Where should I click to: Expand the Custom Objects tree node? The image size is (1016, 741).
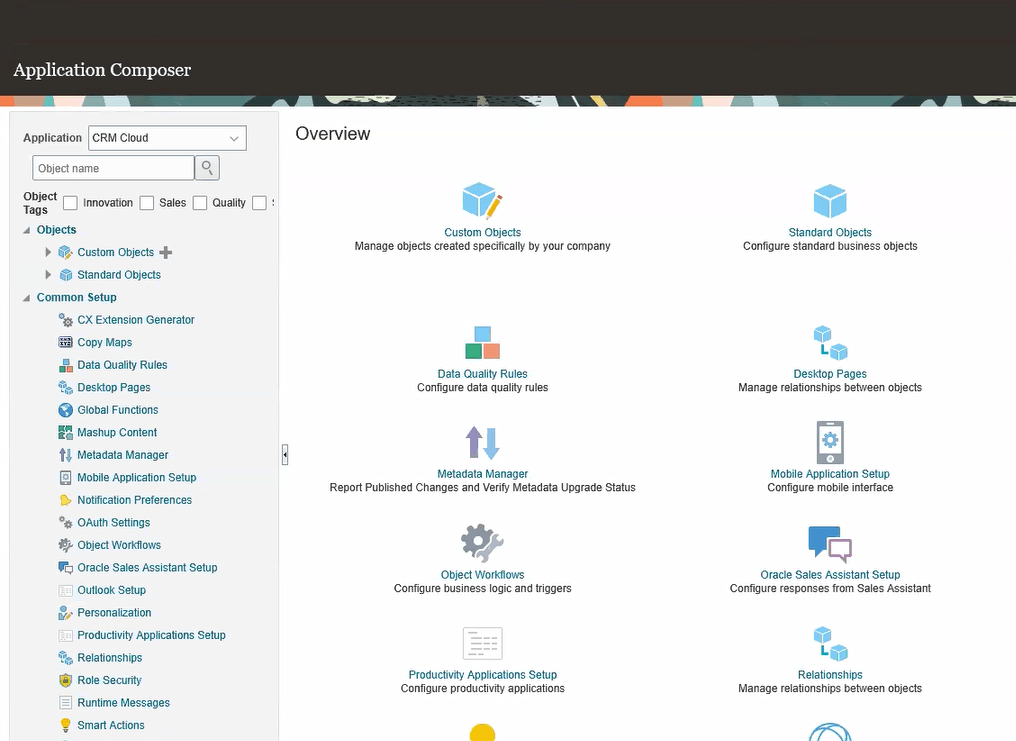pyautogui.click(x=48, y=253)
